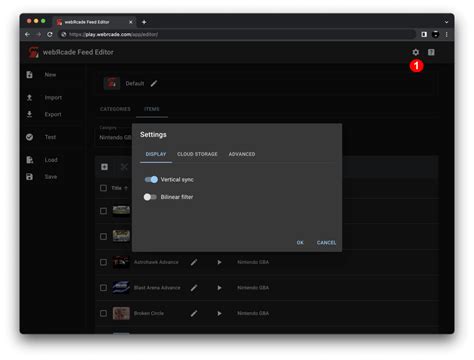Click the Save disk icon
The image size is (474, 360).
pos(29,177)
